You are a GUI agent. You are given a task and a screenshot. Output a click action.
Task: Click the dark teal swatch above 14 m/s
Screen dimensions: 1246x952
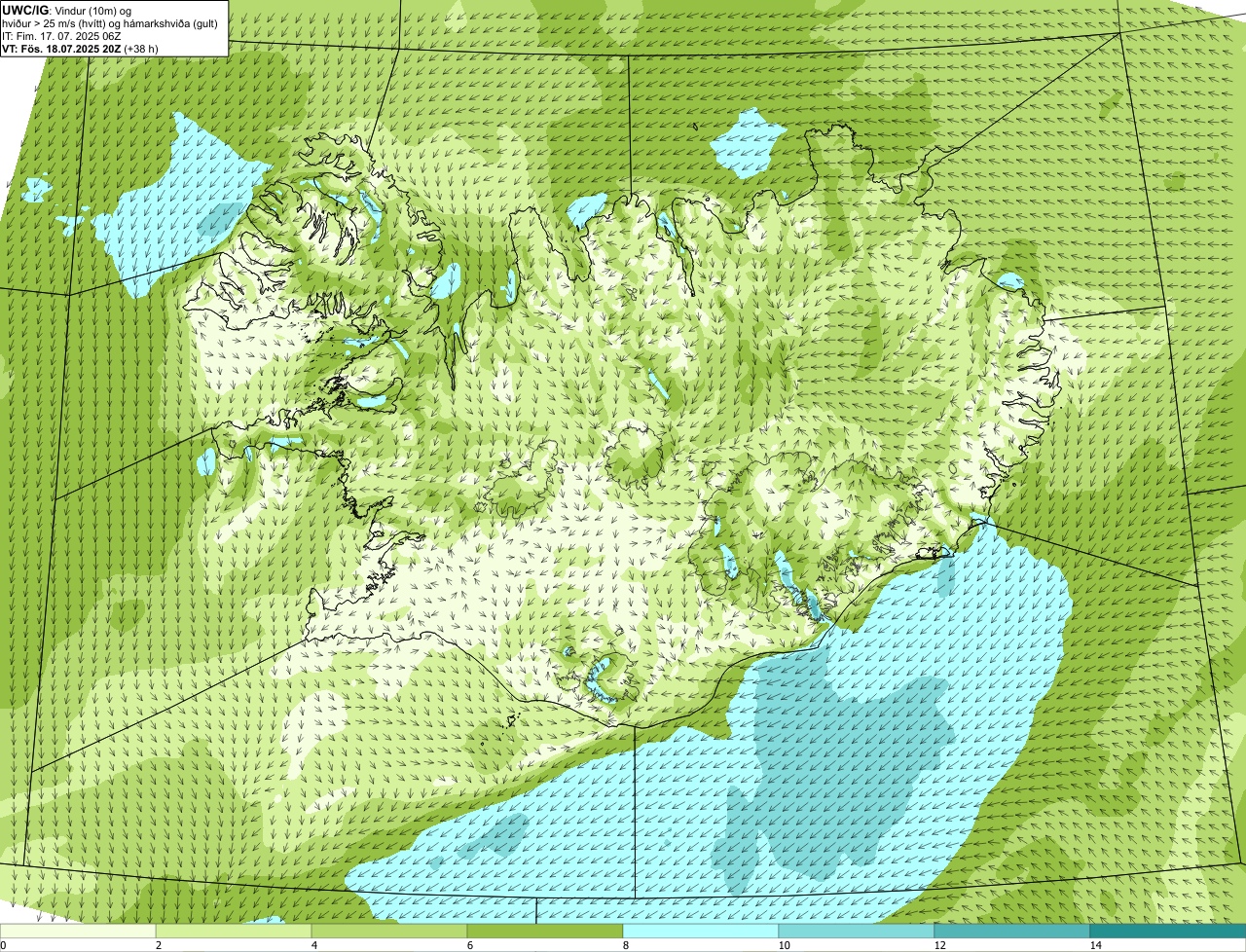coord(1168,931)
